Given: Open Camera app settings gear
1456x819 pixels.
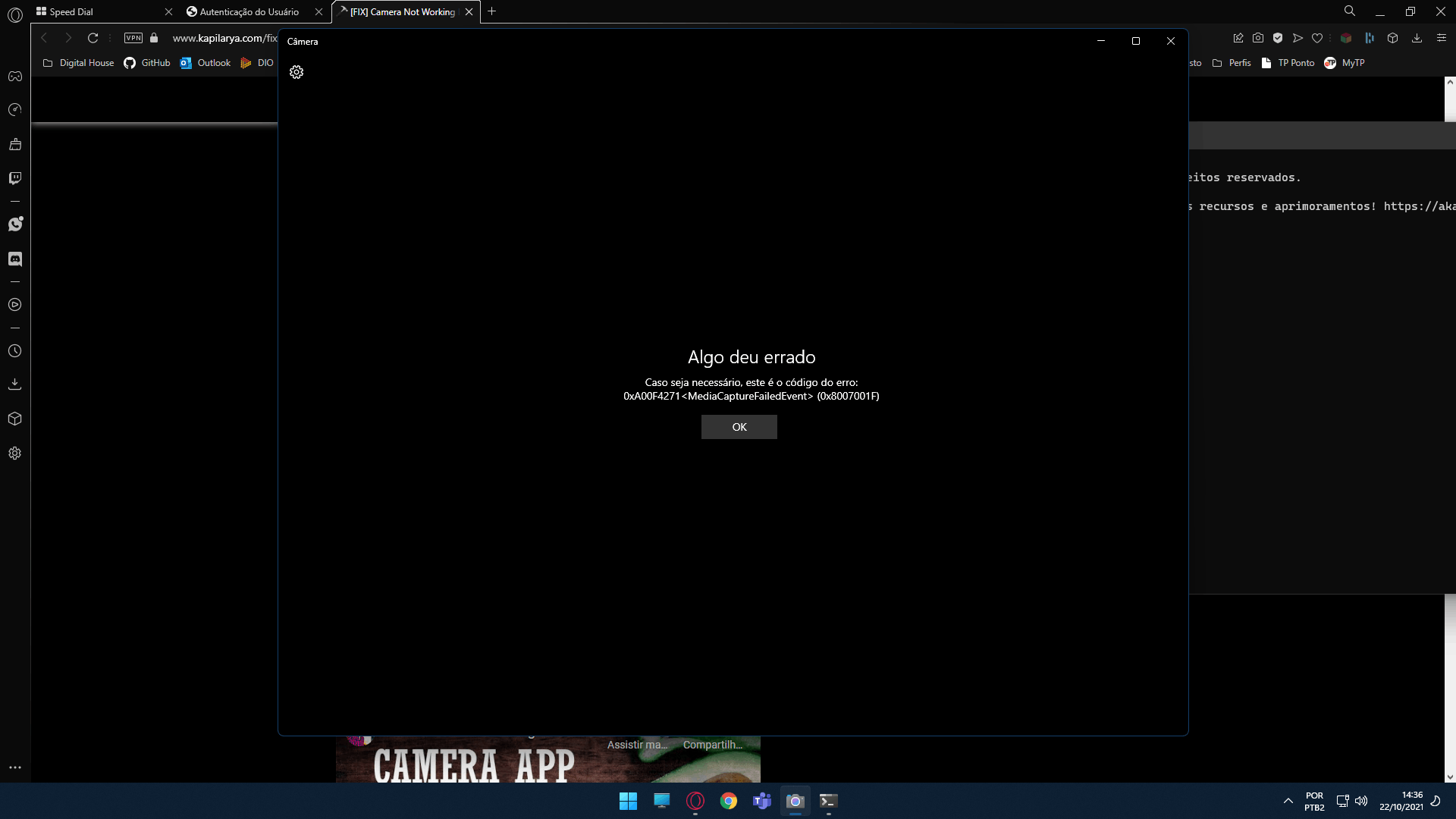Looking at the screenshot, I should point(297,72).
